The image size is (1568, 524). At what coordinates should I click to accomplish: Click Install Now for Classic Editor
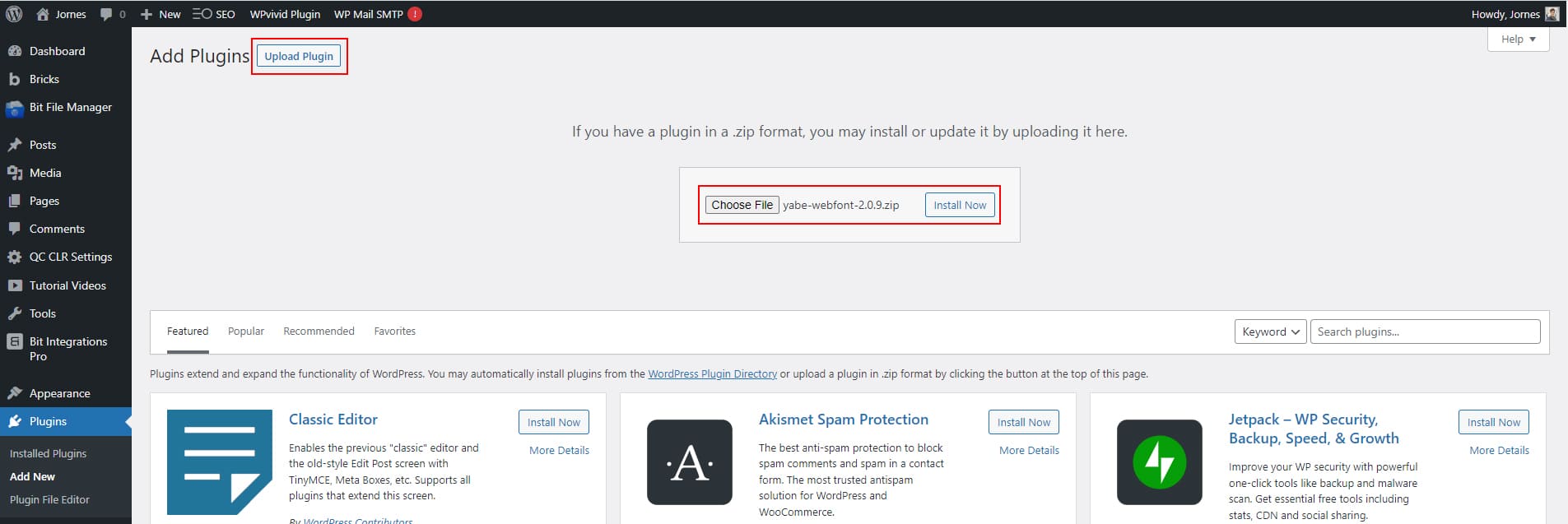pos(553,422)
